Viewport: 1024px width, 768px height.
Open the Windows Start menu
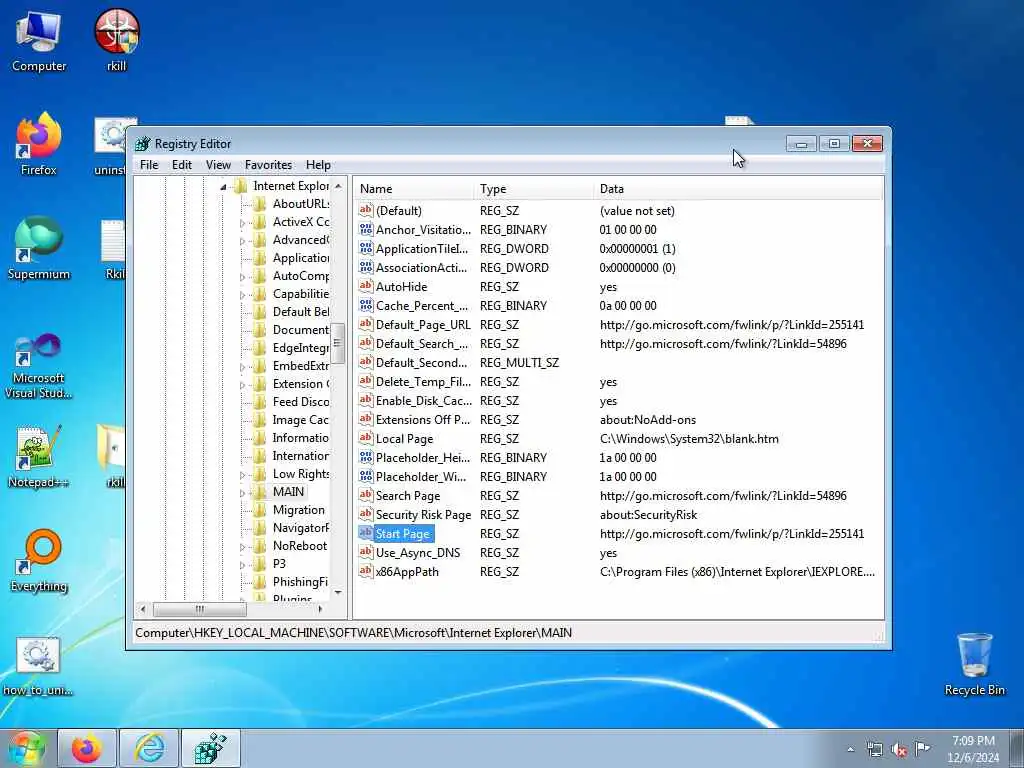point(25,749)
